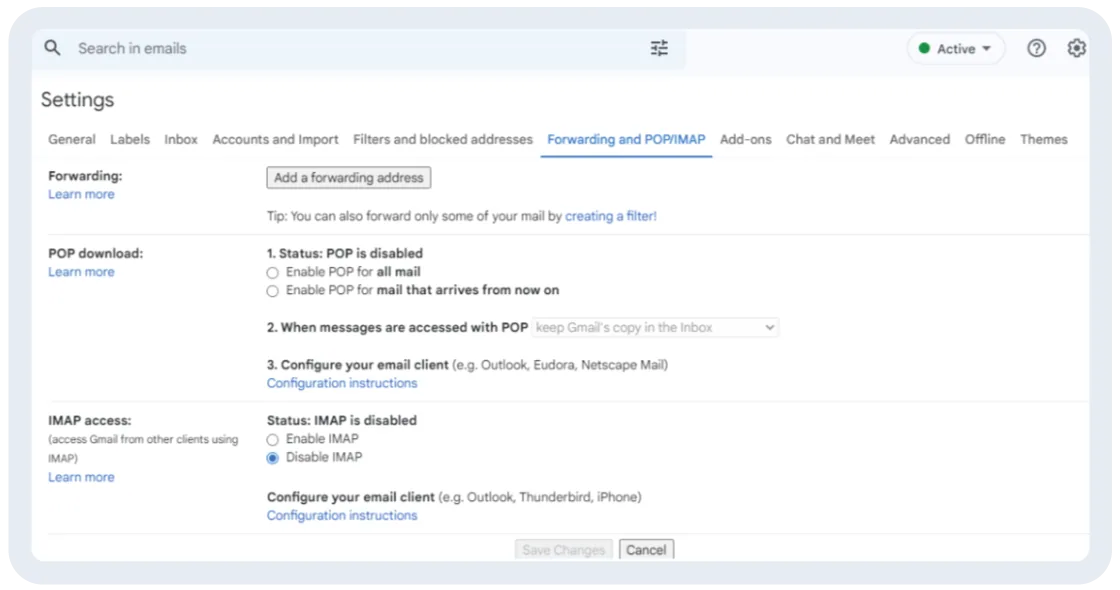Image resolution: width=1120 pixels, height=590 pixels.
Task: Click Learn more under POP download
Action: [81, 272]
